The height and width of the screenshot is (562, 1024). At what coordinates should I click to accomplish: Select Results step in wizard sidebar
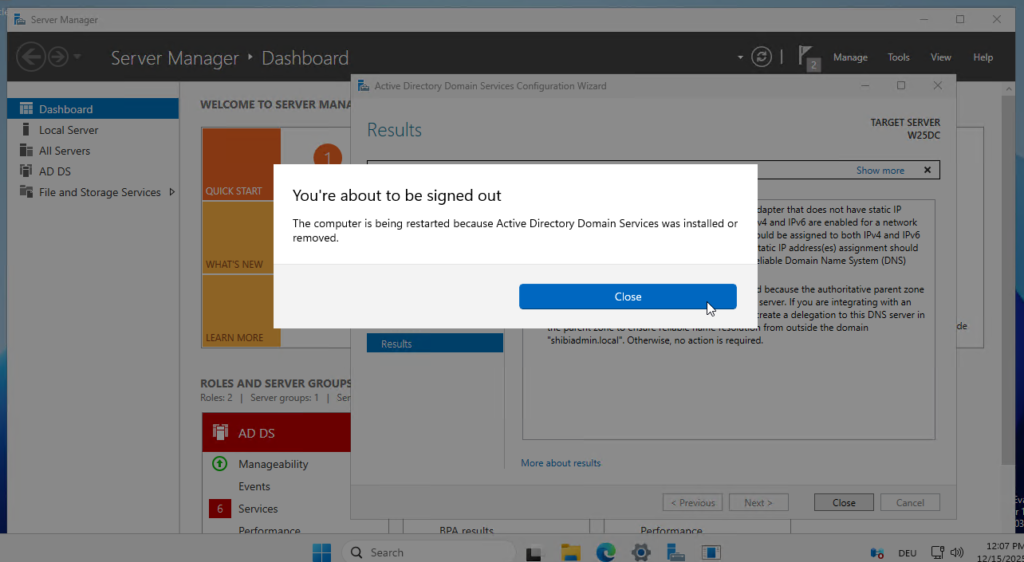coord(435,343)
